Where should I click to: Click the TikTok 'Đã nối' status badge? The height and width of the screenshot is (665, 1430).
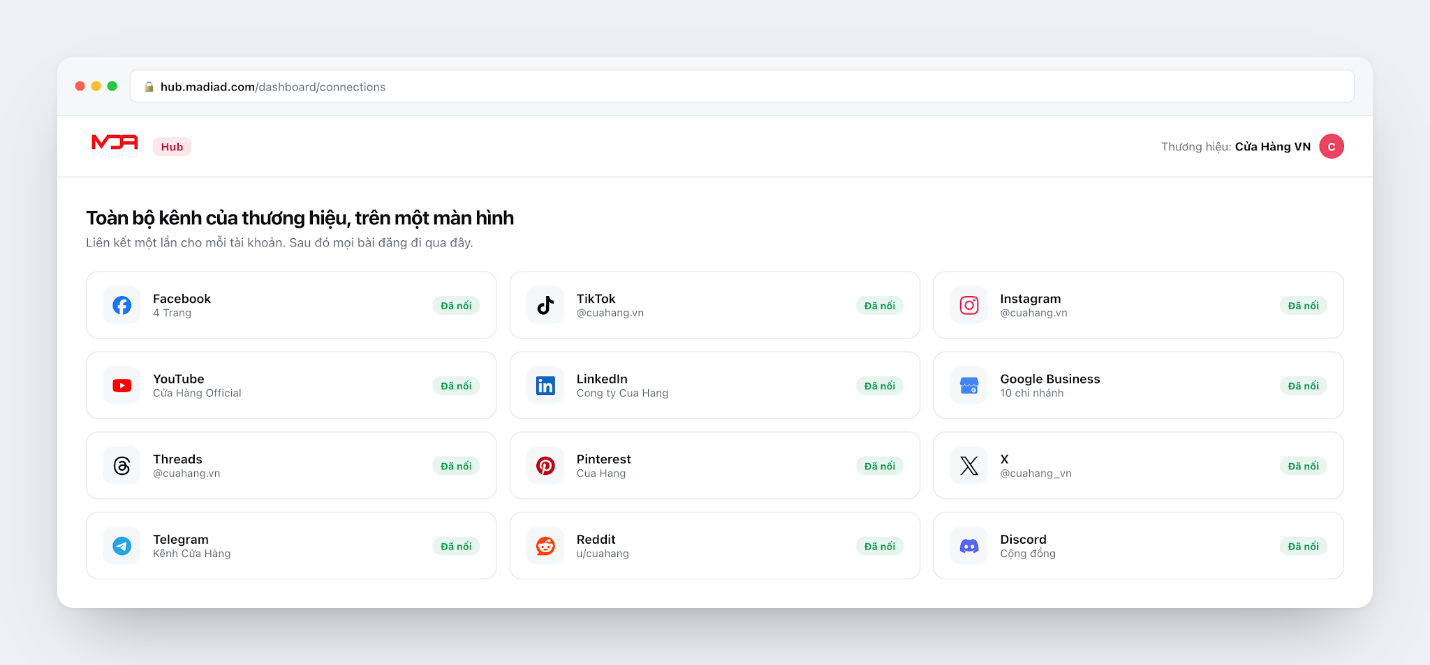[880, 306]
